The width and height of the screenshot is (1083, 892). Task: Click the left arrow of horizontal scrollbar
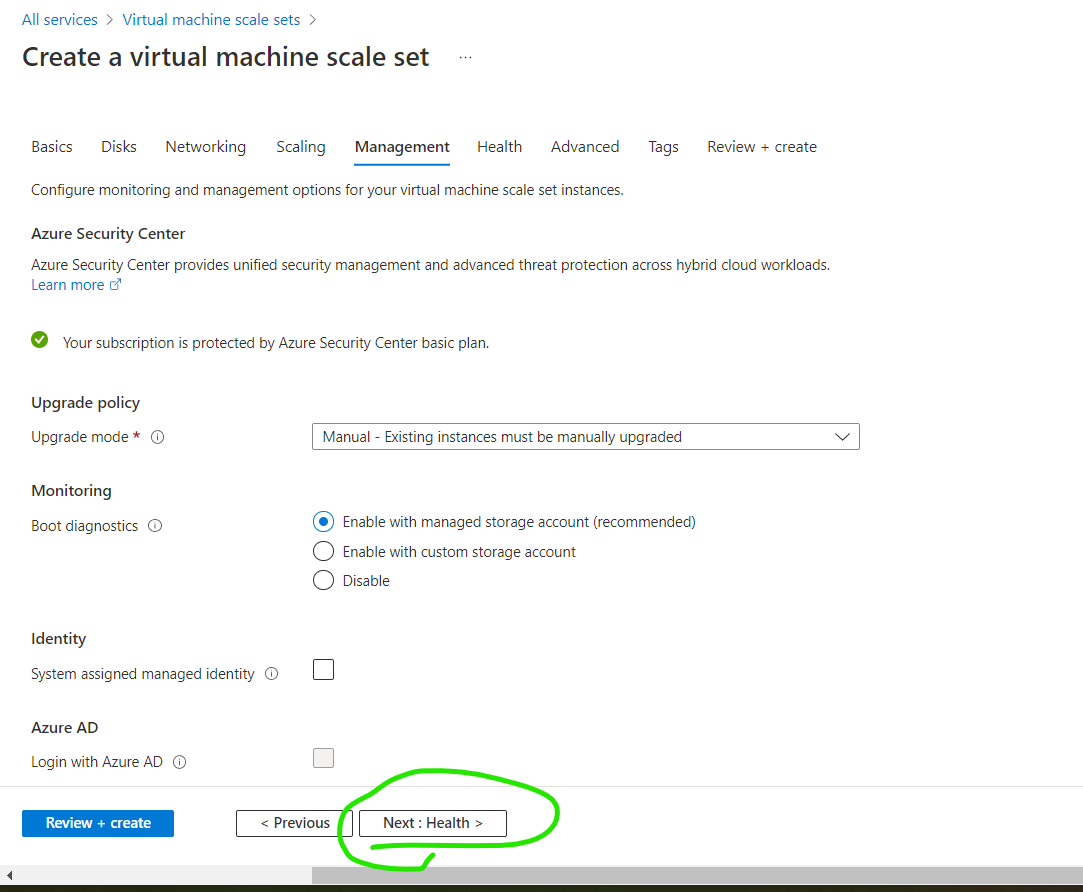click(x=9, y=875)
